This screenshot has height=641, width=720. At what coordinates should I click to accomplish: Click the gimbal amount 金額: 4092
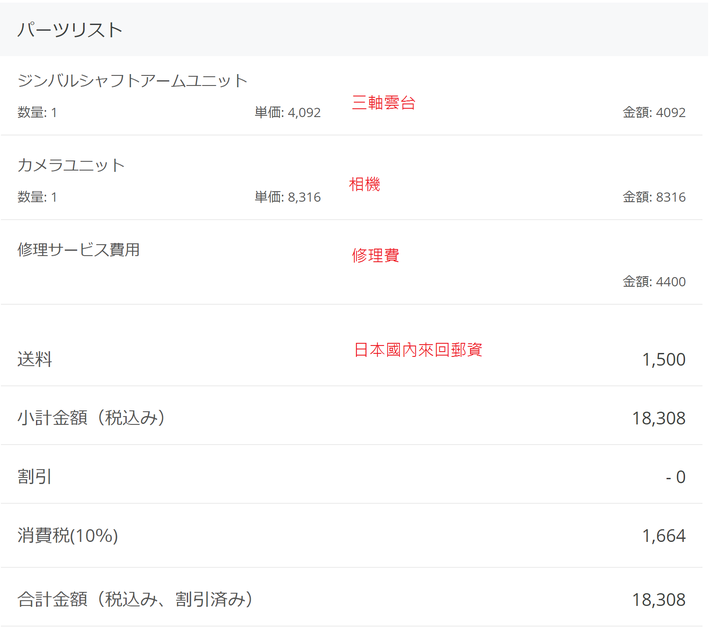tap(654, 112)
